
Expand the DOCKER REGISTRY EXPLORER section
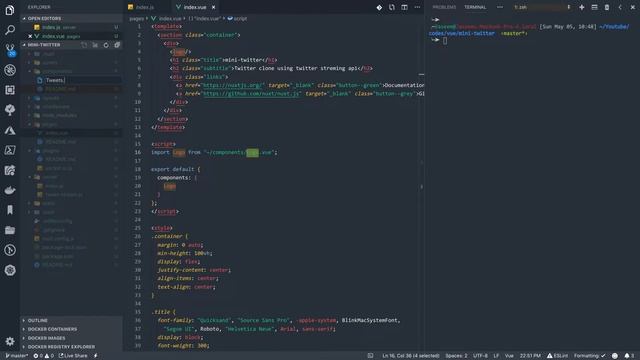point(61,347)
